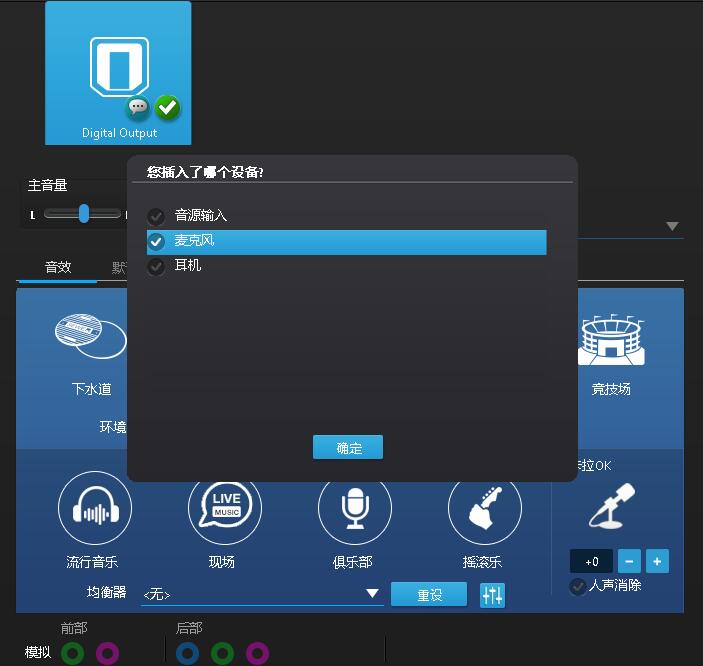Click the karaoke microphone icon

coord(612,506)
